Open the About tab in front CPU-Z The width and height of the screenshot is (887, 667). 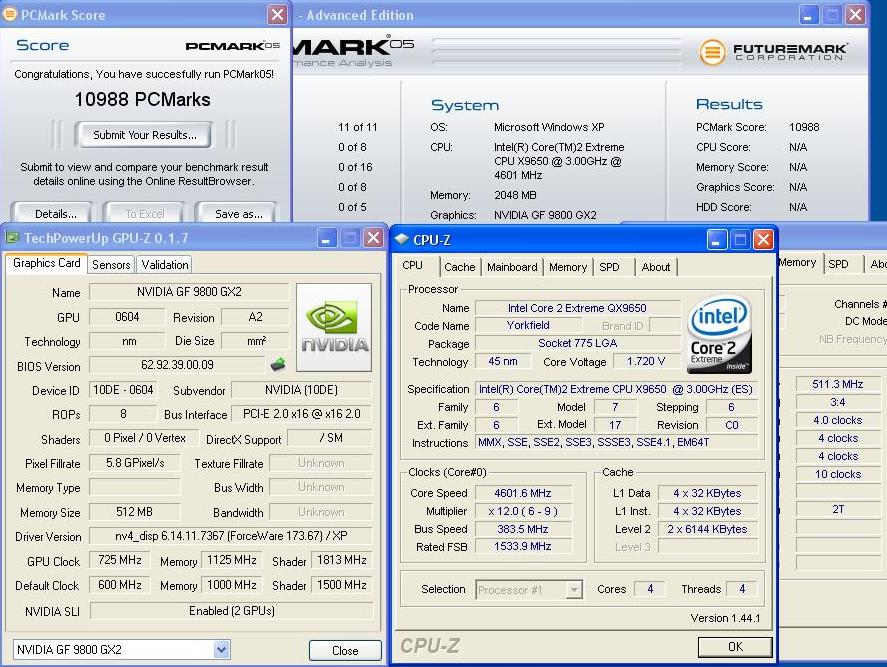coord(655,267)
